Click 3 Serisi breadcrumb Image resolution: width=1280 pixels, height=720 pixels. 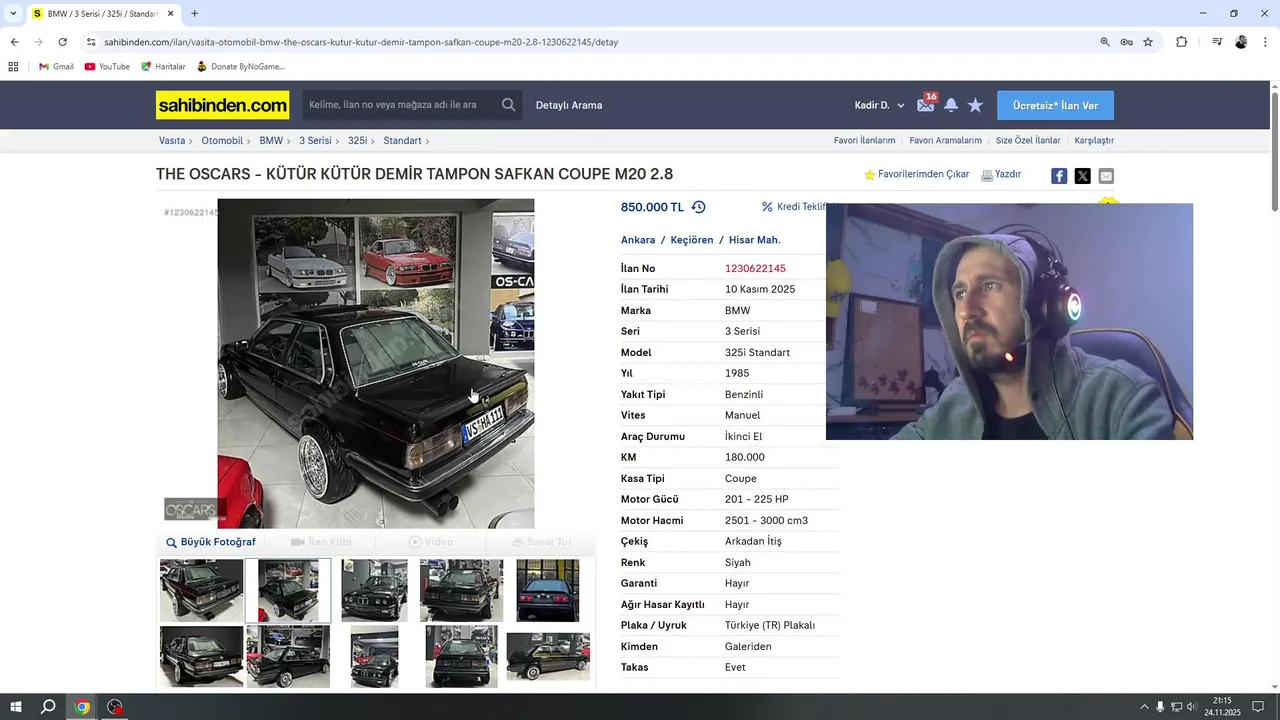point(315,141)
